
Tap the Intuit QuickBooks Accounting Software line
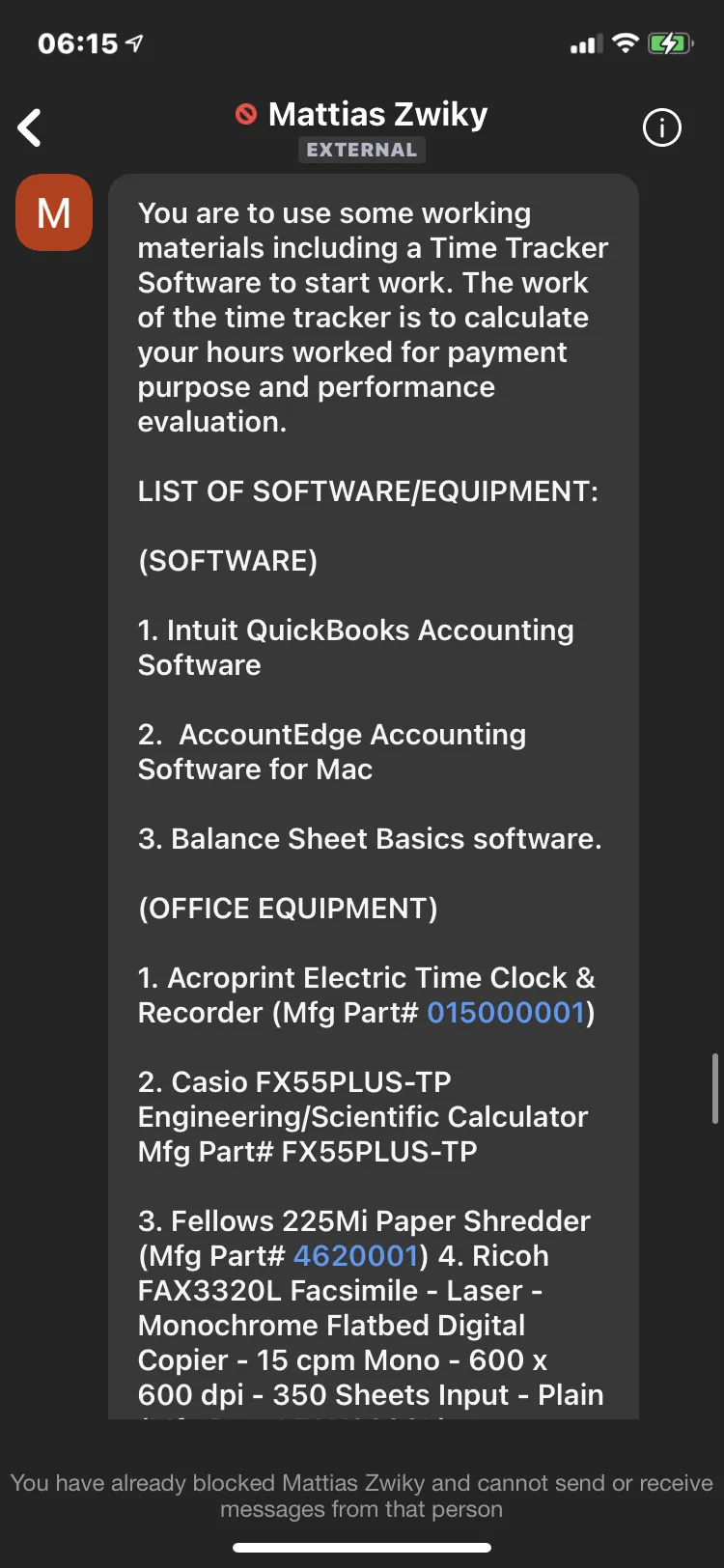point(356,647)
